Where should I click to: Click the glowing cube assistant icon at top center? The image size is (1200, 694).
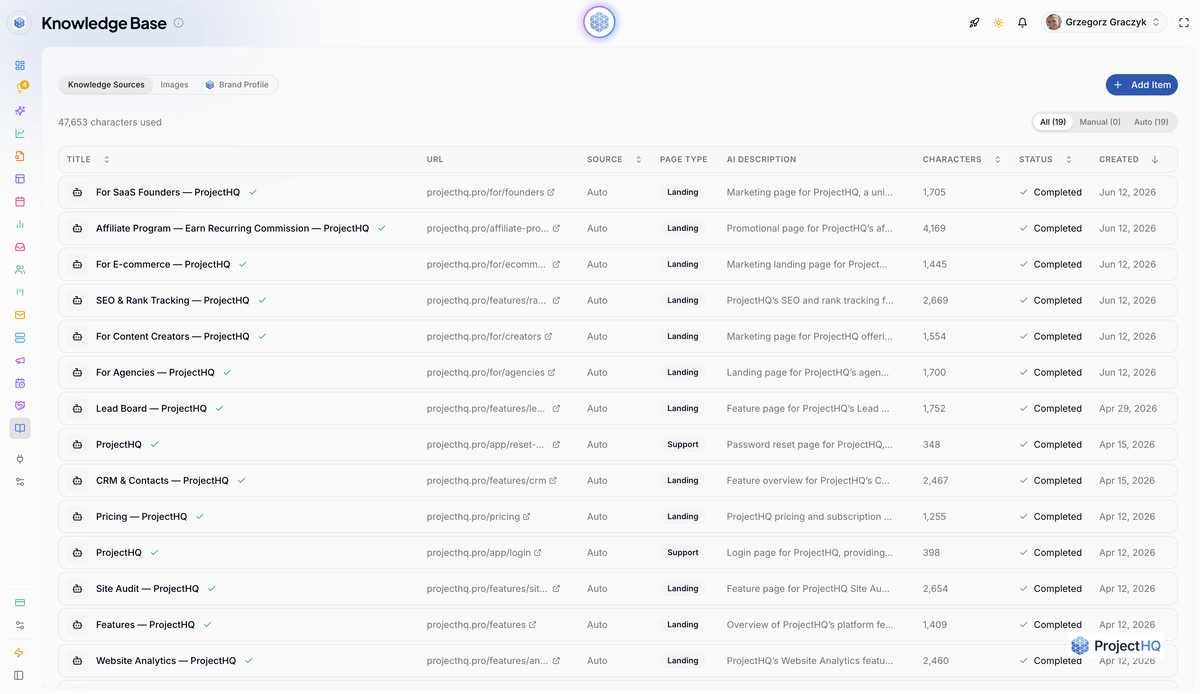pos(599,22)
